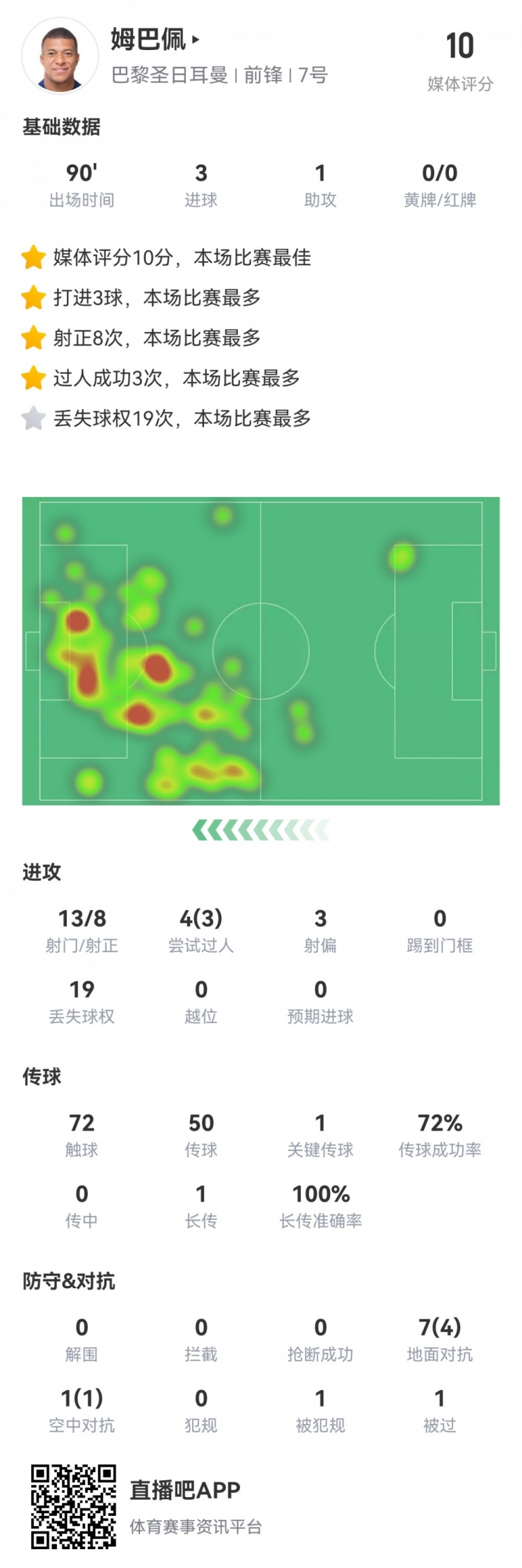Click the gold star beside 打进3球
The height and width of the screenshot is (1568, 522).
pyautogui.click(x=33, y=298)
